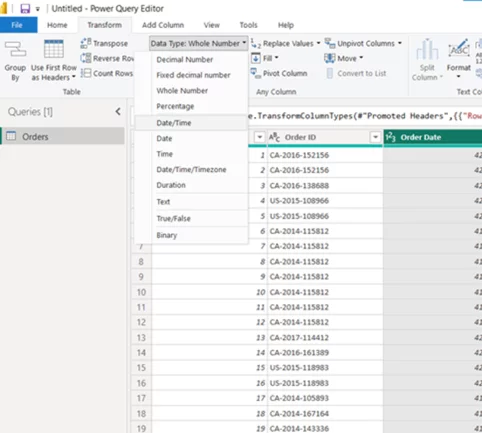Click Replace Values icon

pyautogui.click(x=256, y=43)
